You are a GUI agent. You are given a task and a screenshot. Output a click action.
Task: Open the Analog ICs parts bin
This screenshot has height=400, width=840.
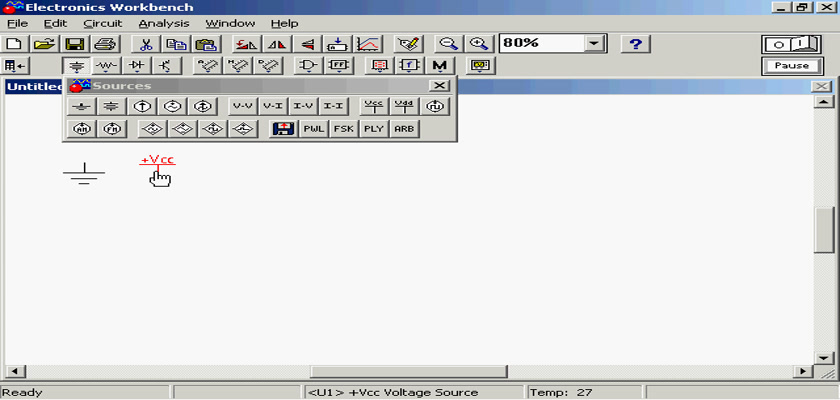pos(208,66)
